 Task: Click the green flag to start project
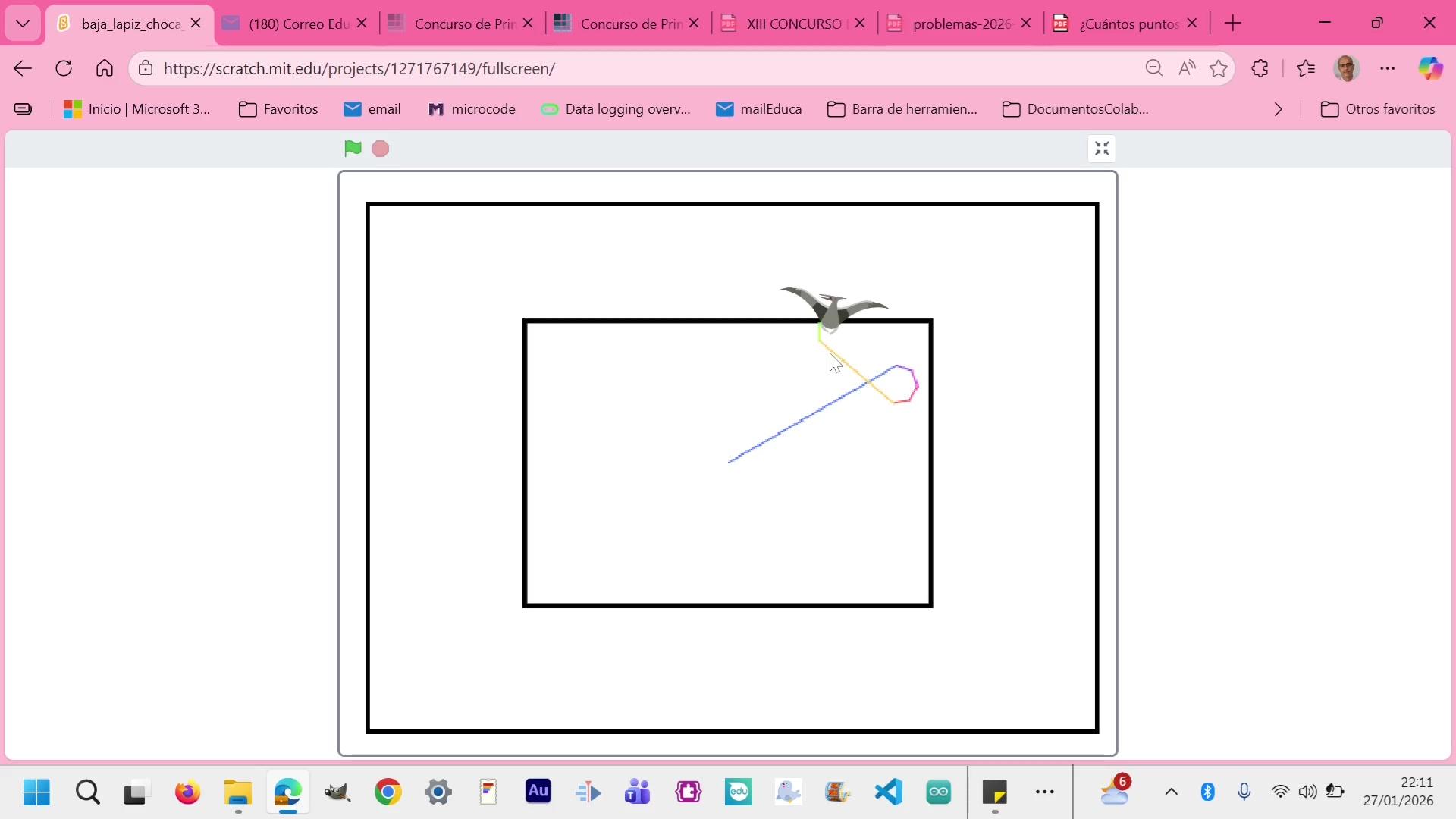tap(353, 149)
